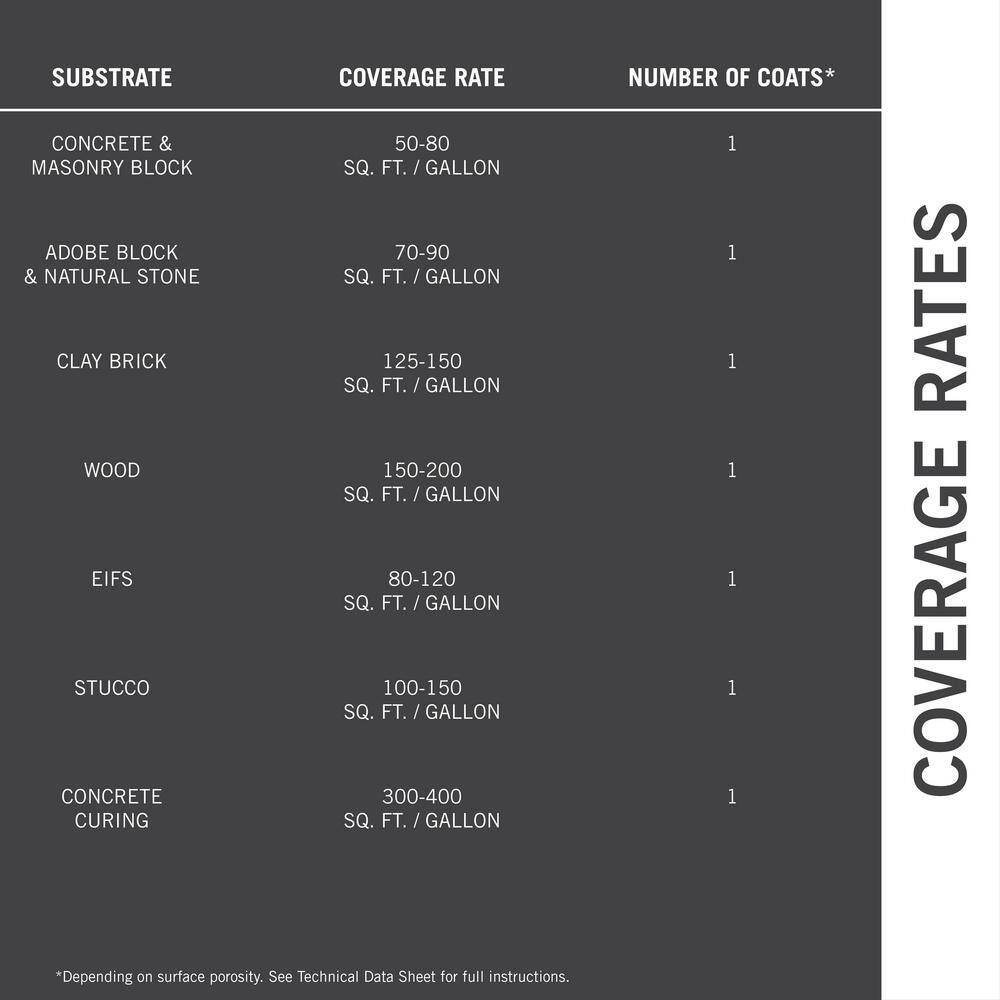The width and height of the screenshot is (1000, 1000).
Task: Click the 70-90 sq. ft. coverage value
Action: [x=422, y=265]
